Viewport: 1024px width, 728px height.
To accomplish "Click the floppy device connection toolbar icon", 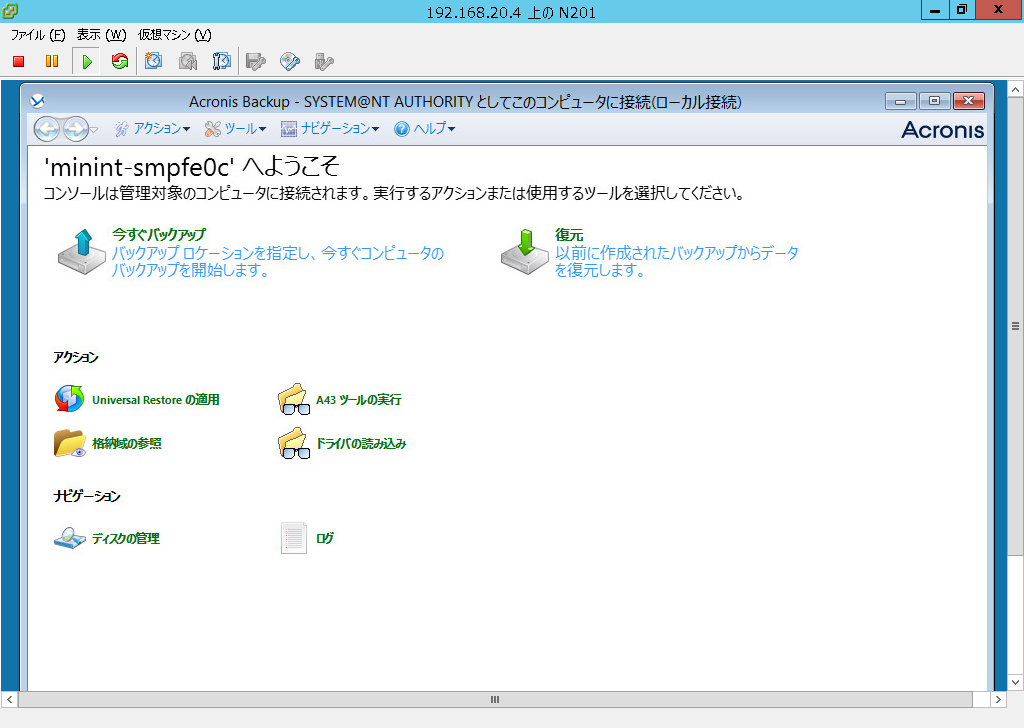I will [255, 61].
